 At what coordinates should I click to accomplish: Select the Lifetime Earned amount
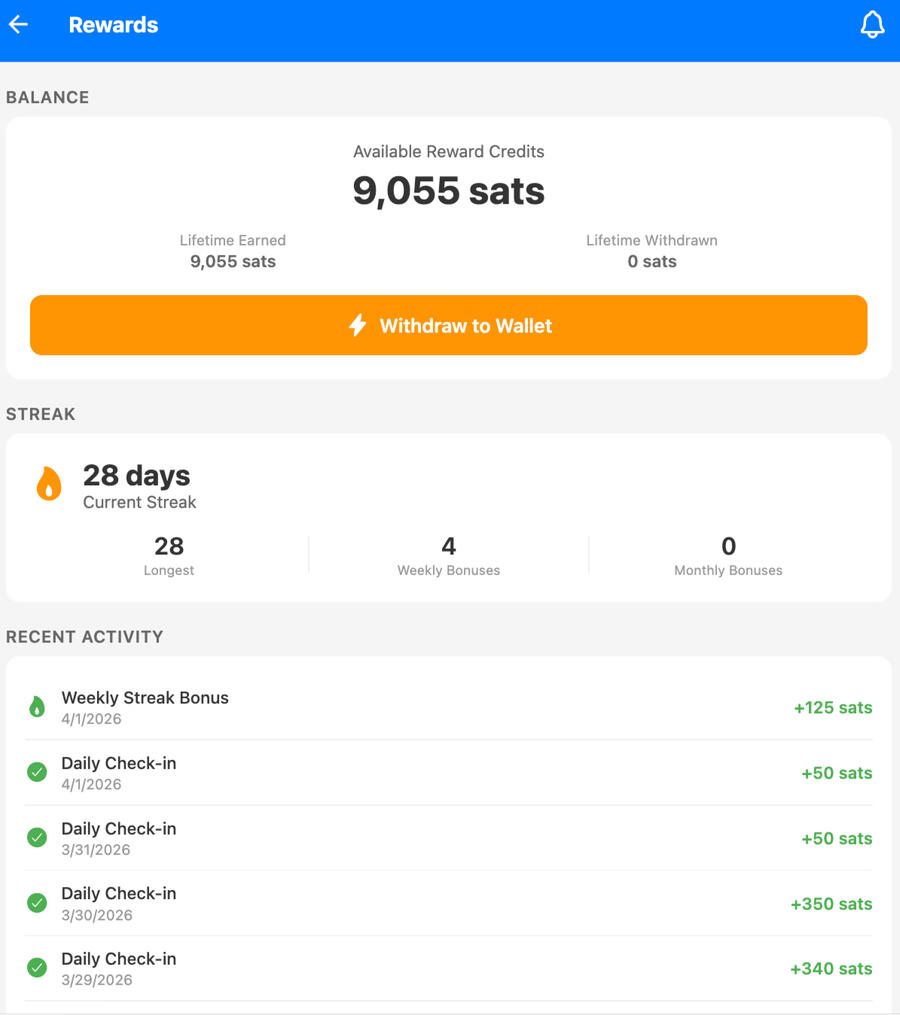pyautogui.click(x=233, y=262)
